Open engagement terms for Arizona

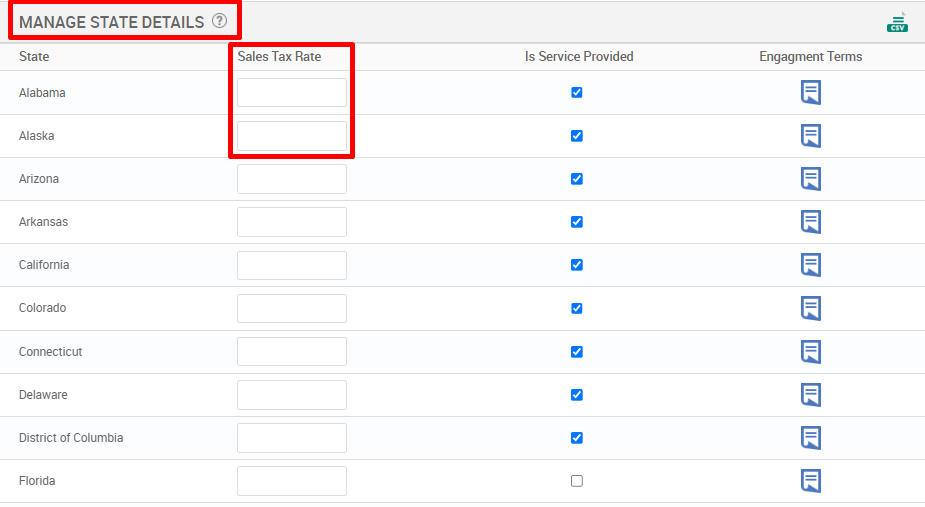tap(811, 179)
